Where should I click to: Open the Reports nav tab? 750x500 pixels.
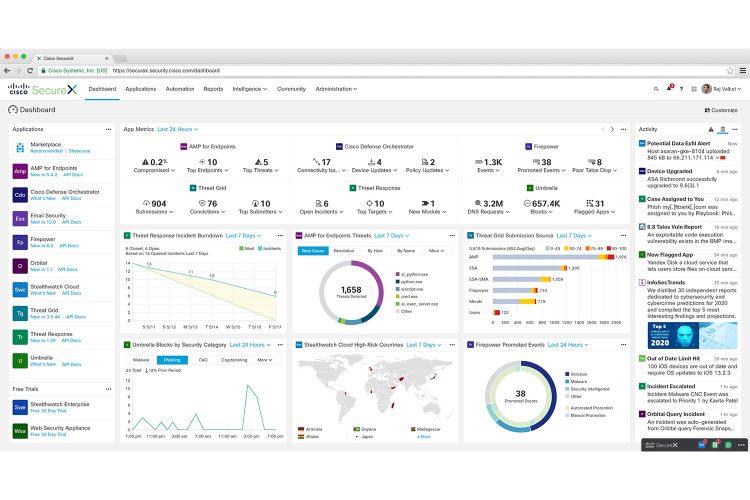[x=213, y=89]
